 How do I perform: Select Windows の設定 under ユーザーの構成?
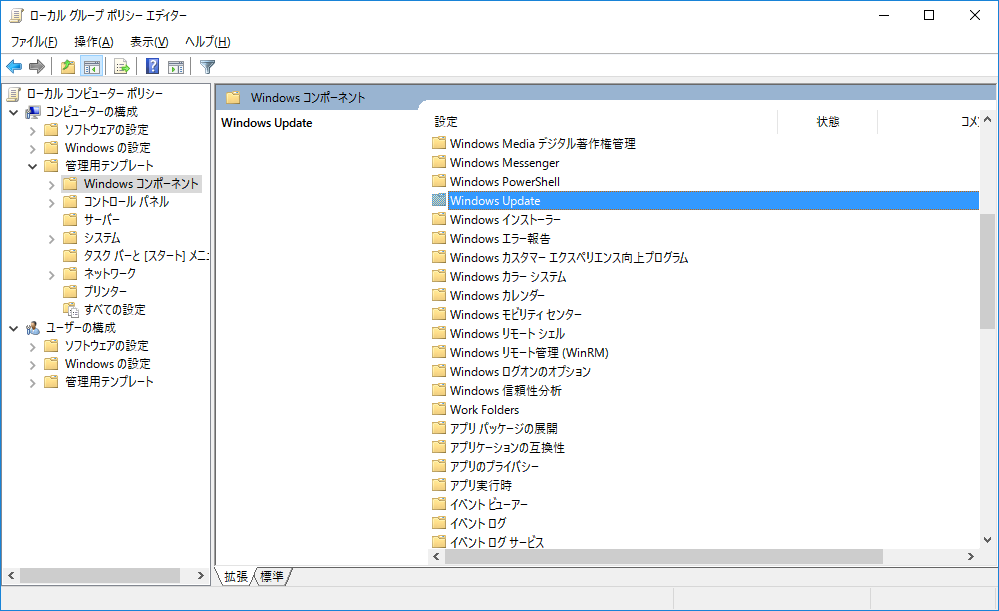pos(108,364)
